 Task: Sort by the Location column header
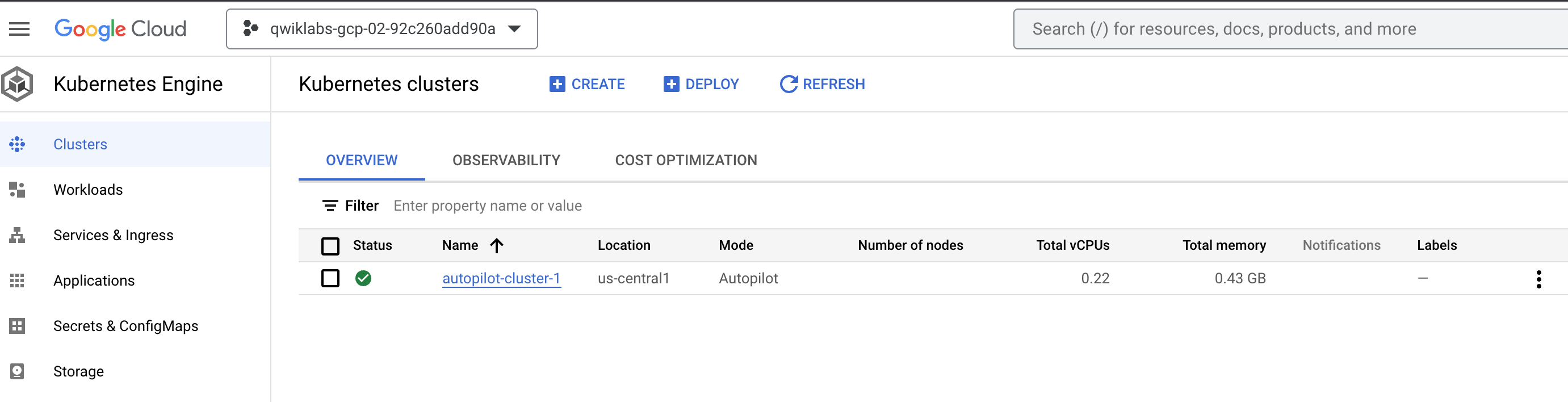coord(624,245)
